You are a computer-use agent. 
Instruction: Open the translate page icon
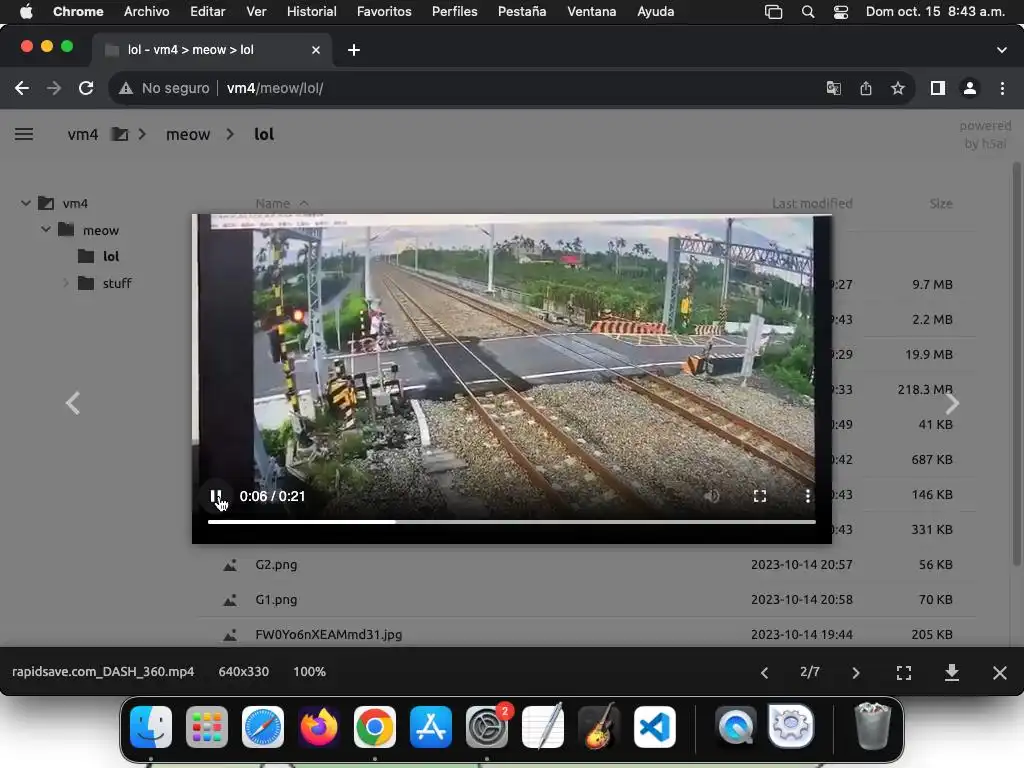pos(833,88)
